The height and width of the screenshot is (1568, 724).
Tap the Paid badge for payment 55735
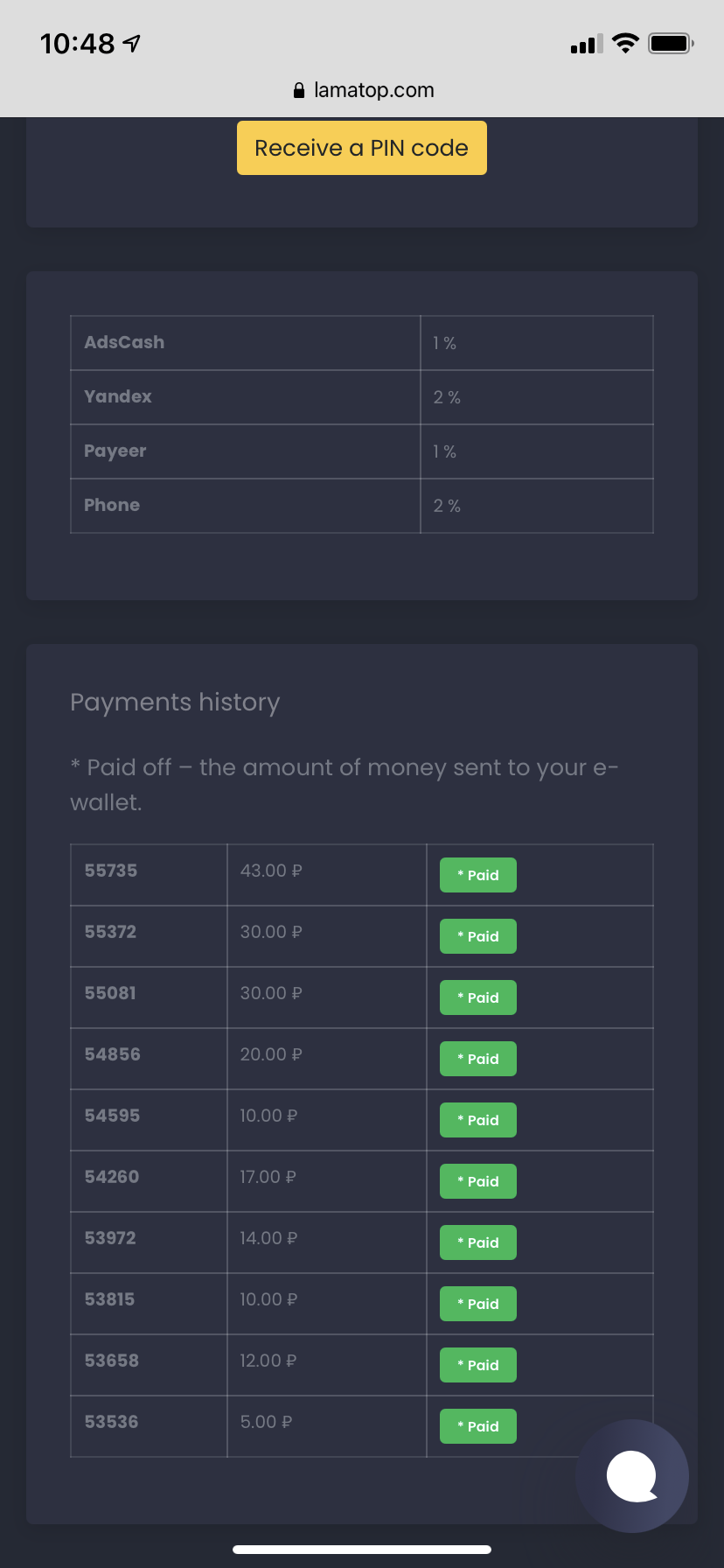pos(477,875)
